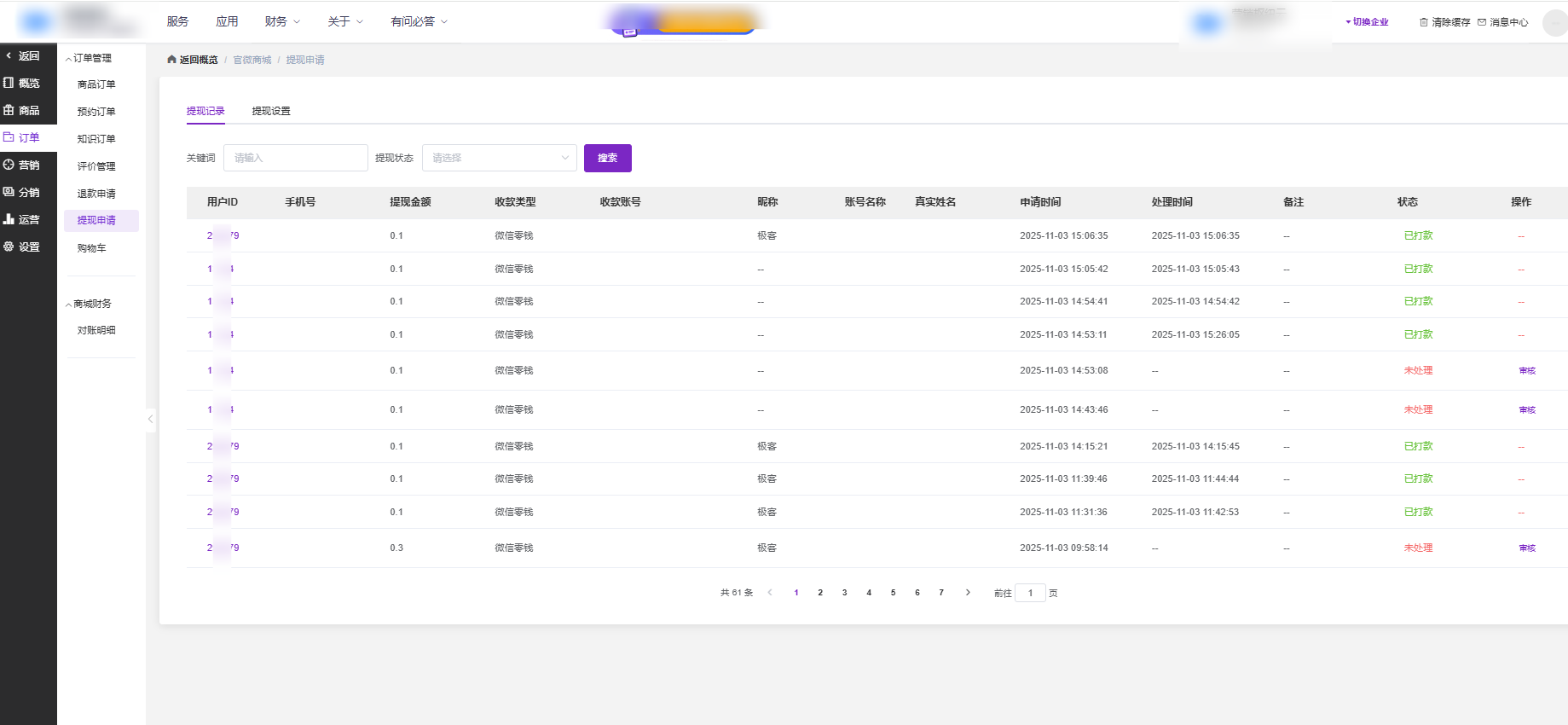Collapse the side menu with arrow handle
Screen dimensions: 1568x725
pos(151,419)
